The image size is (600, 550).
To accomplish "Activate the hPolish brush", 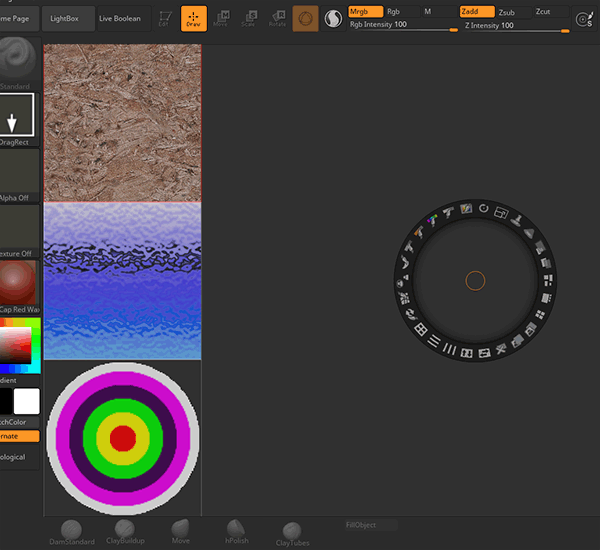I will (237, 529).
